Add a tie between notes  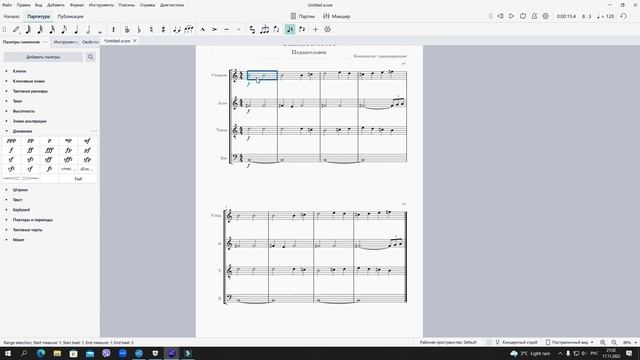tap(177, 29)
